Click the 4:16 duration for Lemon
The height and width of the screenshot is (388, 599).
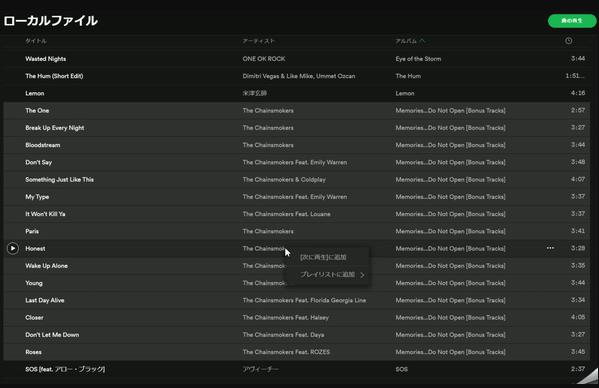tap(578, 93)
